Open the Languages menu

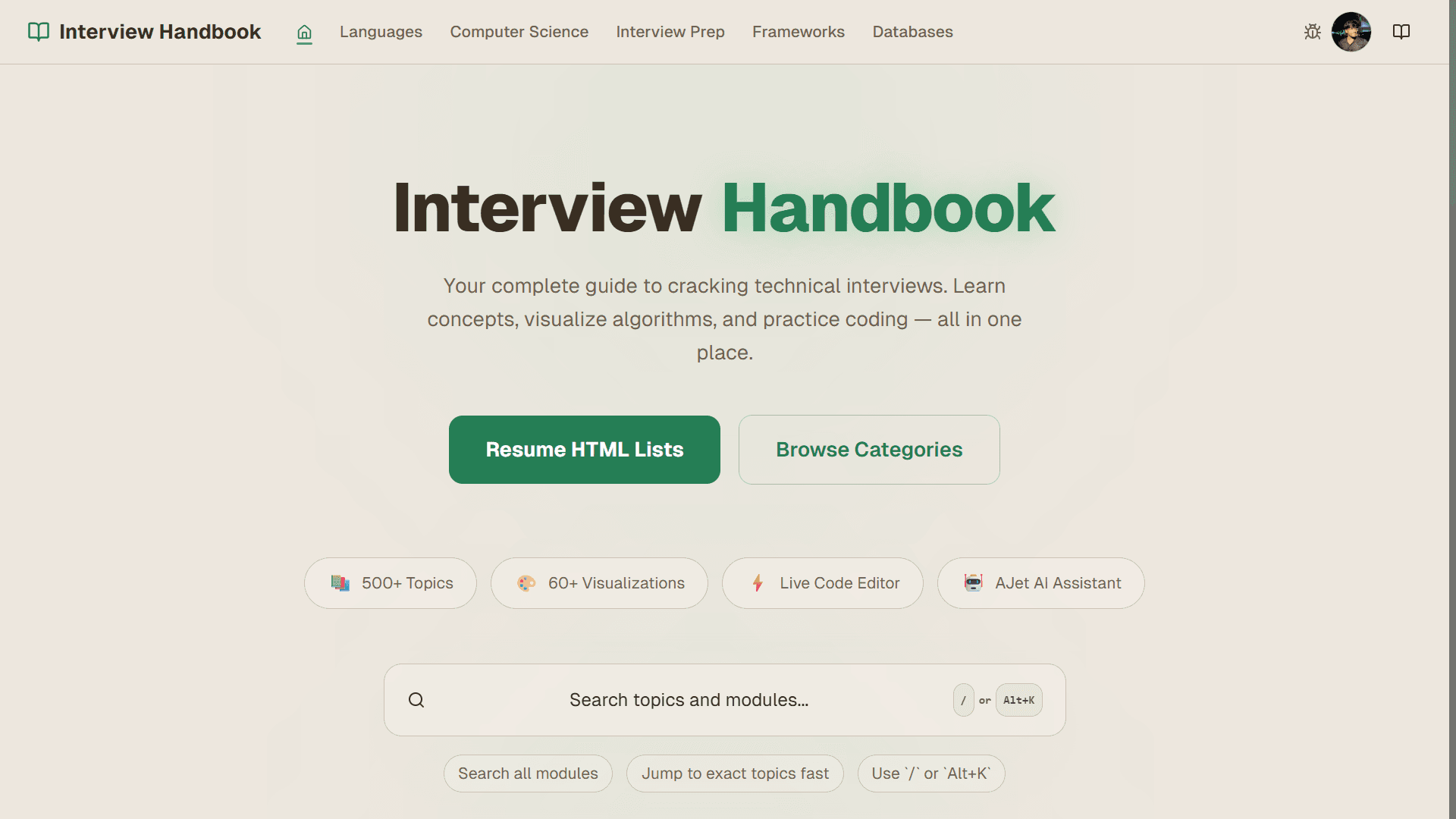[381, 32]
